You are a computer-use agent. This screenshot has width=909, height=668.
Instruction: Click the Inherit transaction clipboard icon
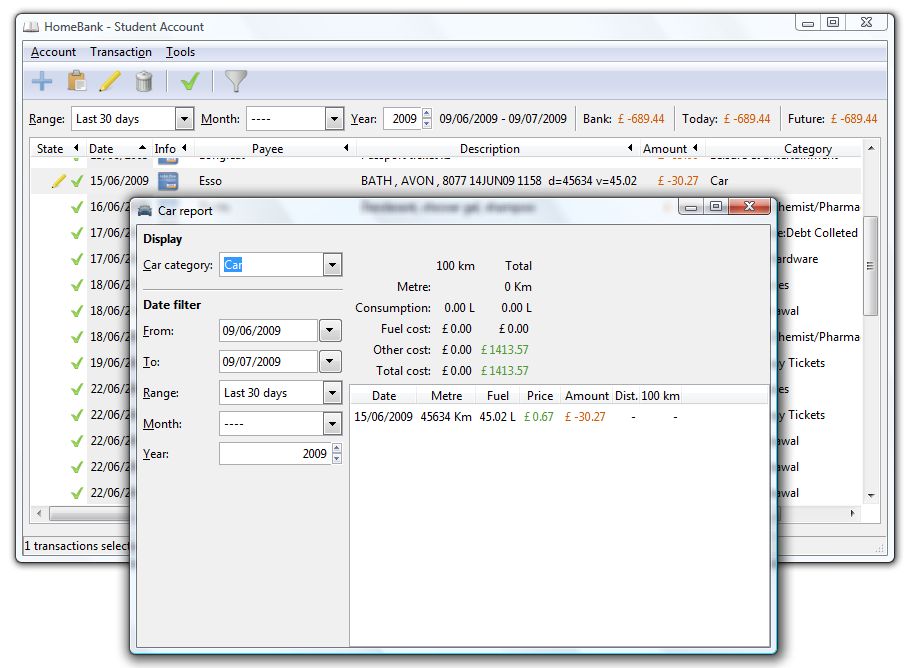click(x=76, y=82)
